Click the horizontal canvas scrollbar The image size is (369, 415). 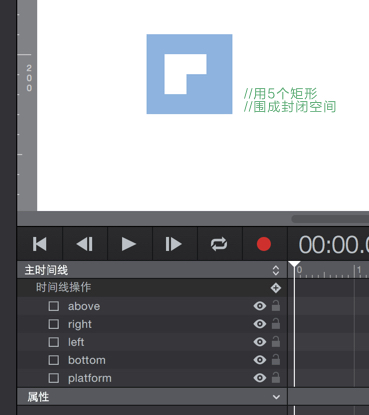(330, 219)
